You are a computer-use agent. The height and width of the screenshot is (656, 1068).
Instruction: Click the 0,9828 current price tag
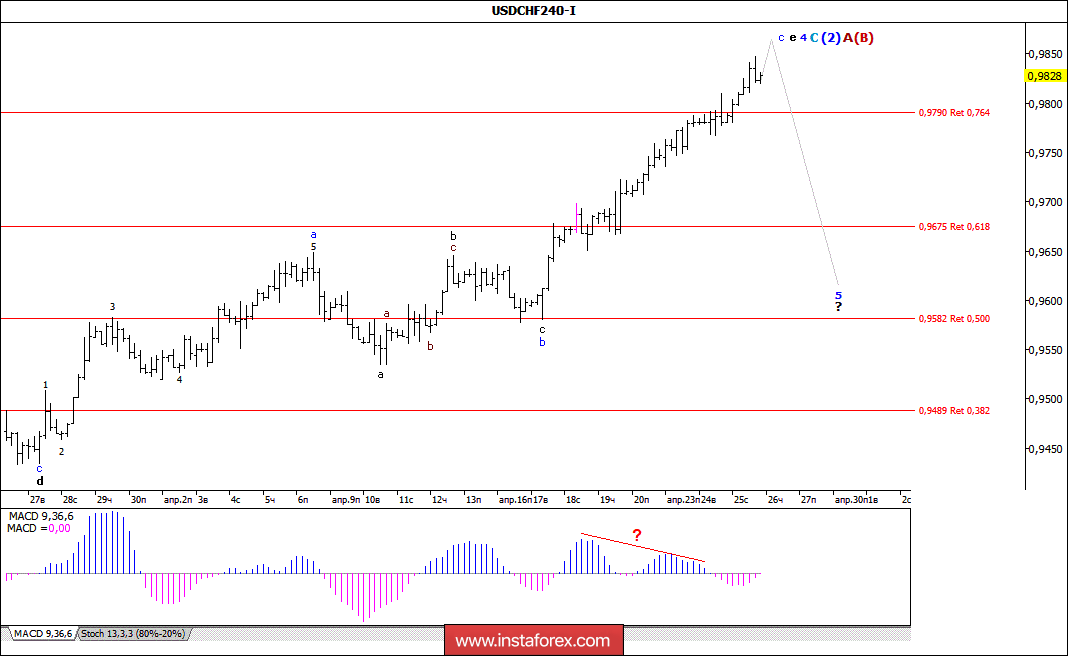pyautogui.click(x=1045, y=76)
